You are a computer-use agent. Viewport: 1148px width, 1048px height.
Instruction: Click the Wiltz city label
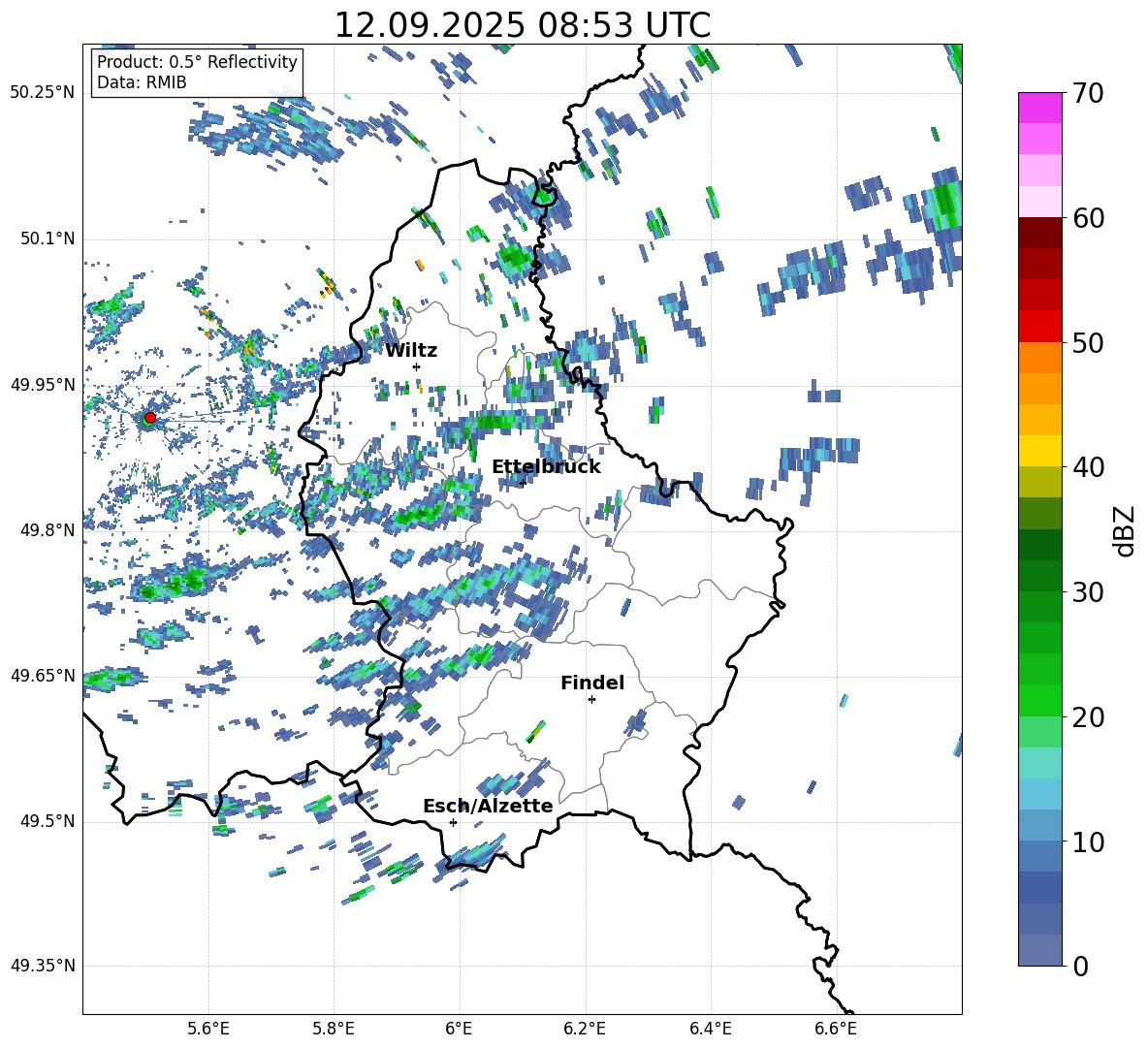point(411,351)
